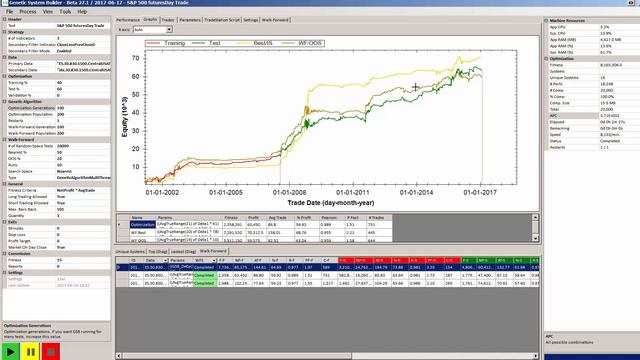
Task: Collapse the Strategy section
Action: pos(4,32)
